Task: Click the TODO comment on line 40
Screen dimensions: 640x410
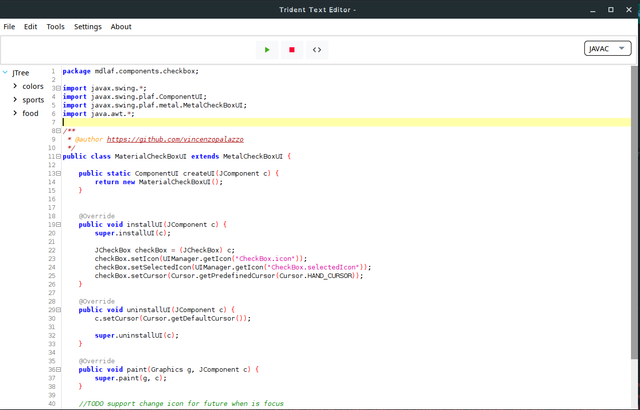Action: [181, 404]
